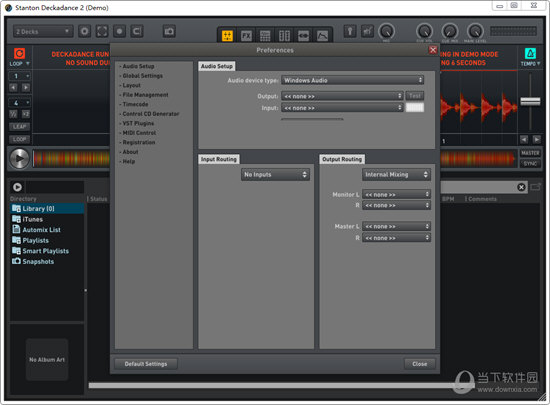Open the Monitor R output dropdown
The width and height of the screenshot is (550, 405).
pos(396,205)
